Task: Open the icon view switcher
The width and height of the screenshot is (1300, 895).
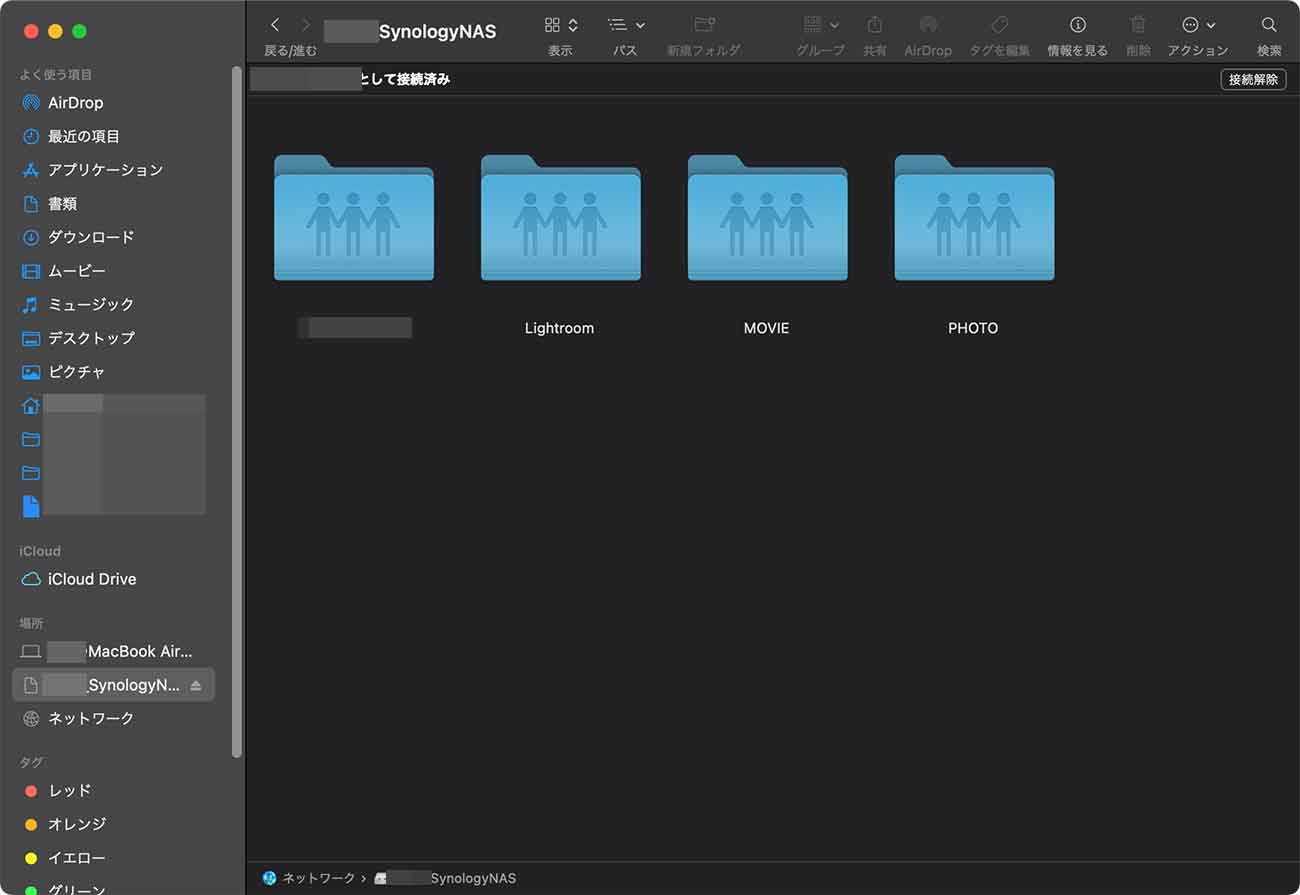Action: pos(561,25)
